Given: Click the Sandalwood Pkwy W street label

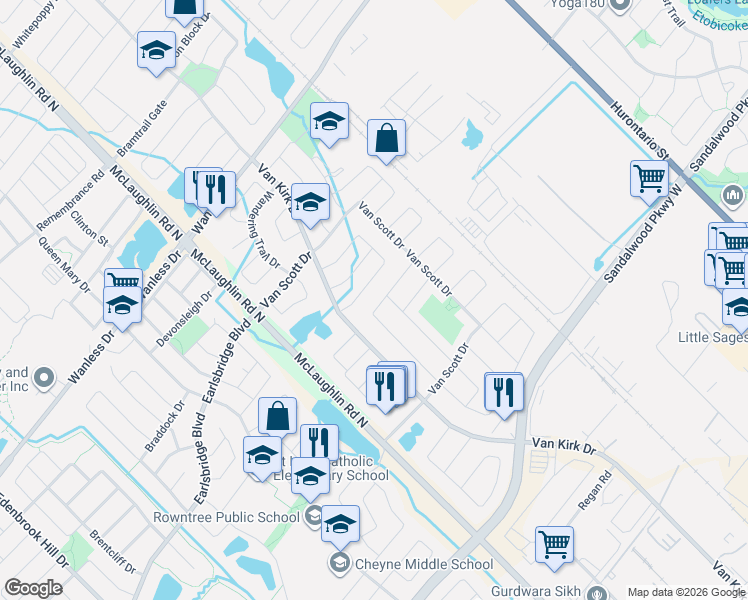Looking at the screenshot, I should [644, 234].
